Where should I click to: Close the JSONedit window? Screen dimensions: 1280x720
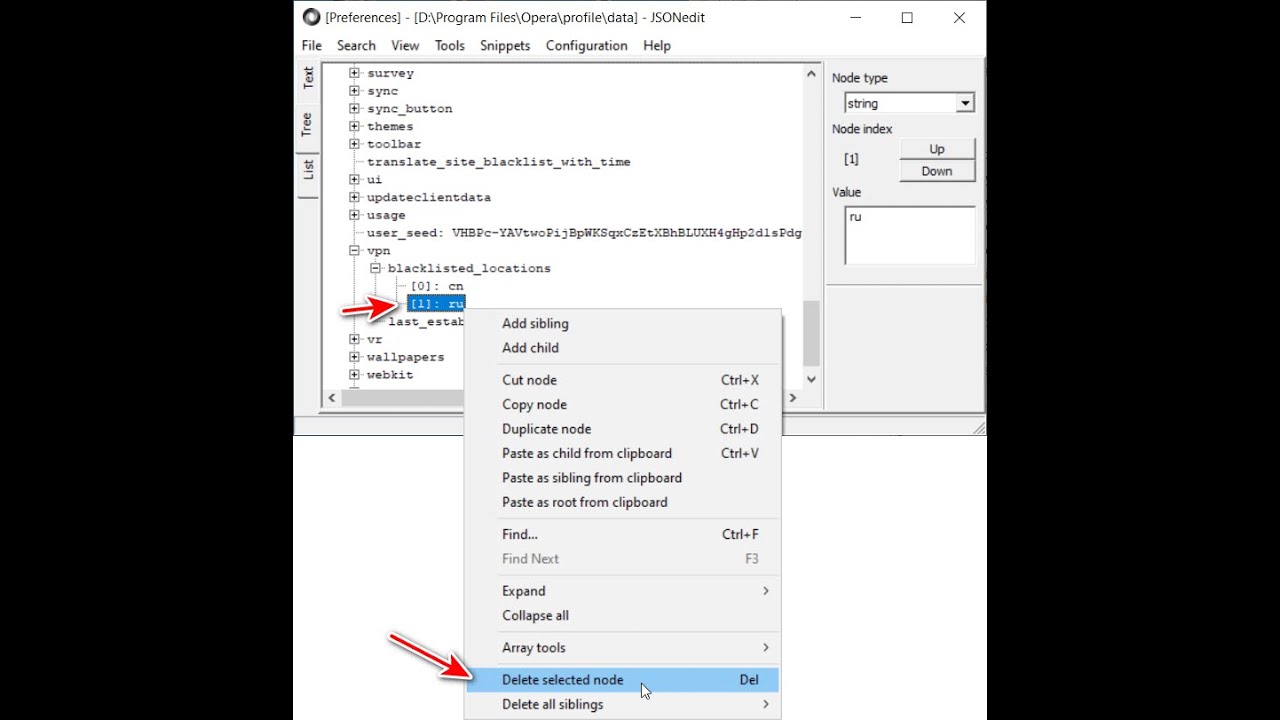959,17
